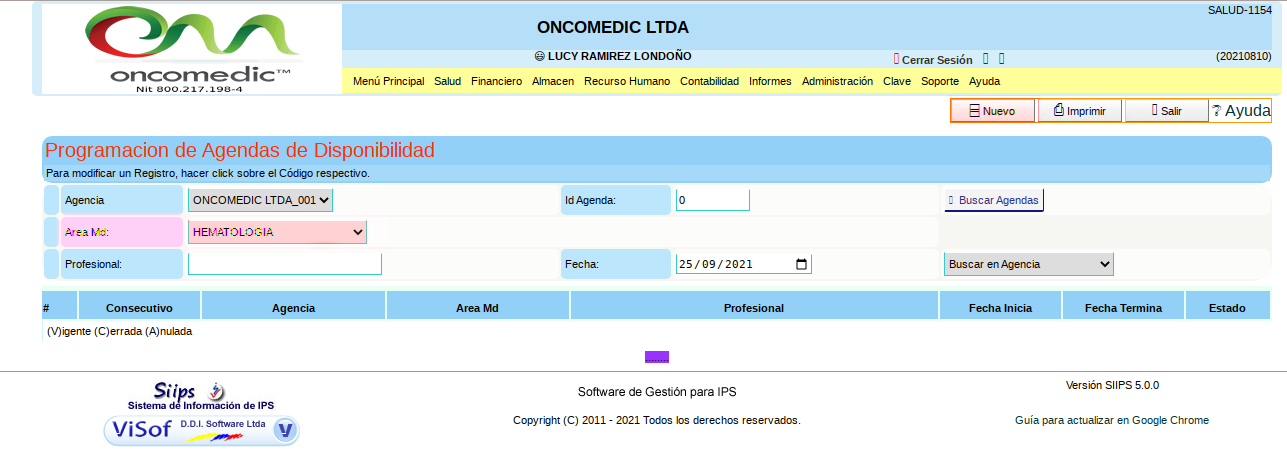Open Guía para actualizar en Google Chrome
The image size is (1287, 457).
point(1111,420)
